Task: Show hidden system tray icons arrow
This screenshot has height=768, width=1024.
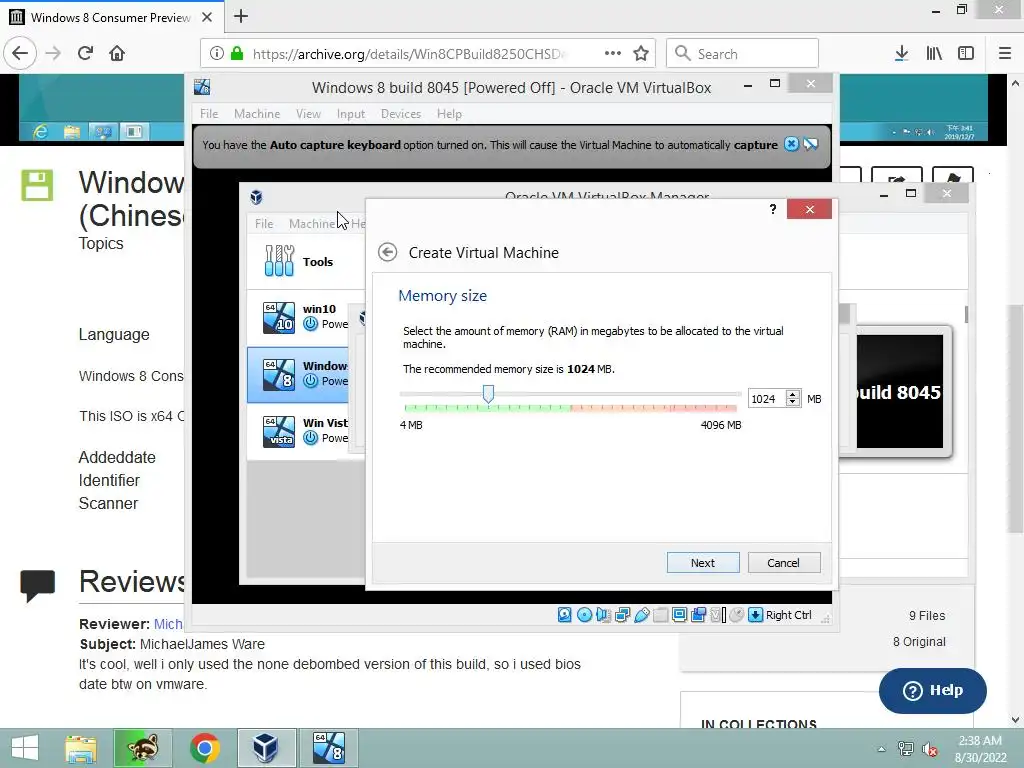Action: 881,749
